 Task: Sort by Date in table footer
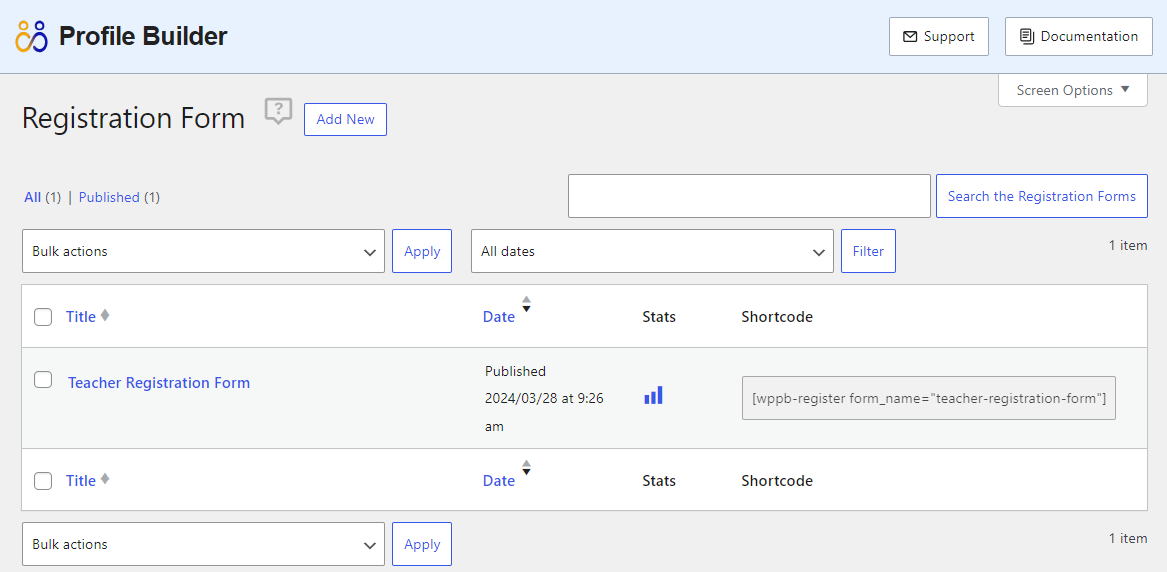(499, 481)
